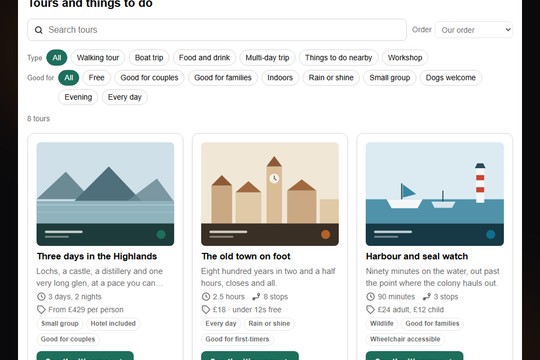Open the Three days in the Highlands title
This screenshot has height=360, width=540.
point(97,256)
